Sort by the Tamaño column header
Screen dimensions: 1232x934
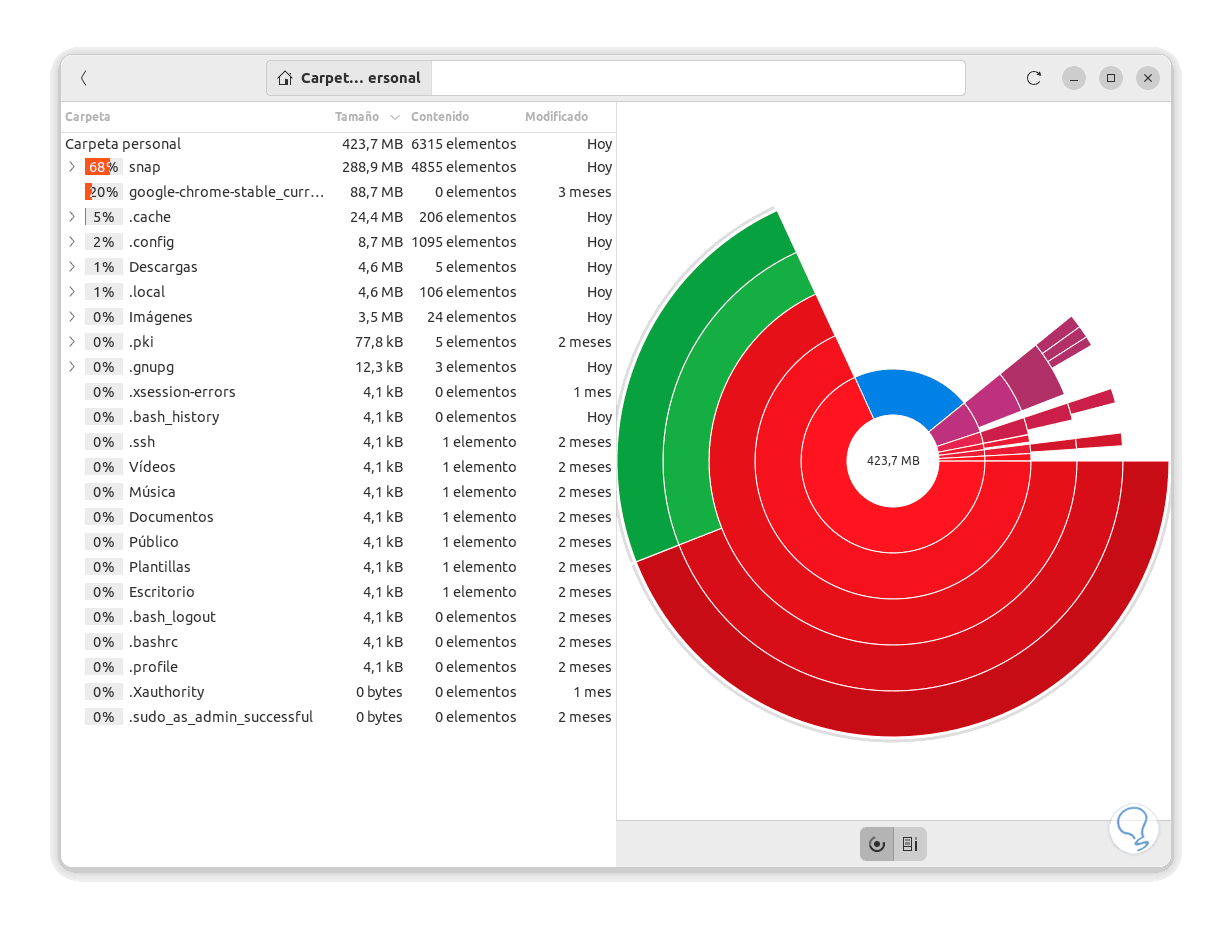pos(357,117)
